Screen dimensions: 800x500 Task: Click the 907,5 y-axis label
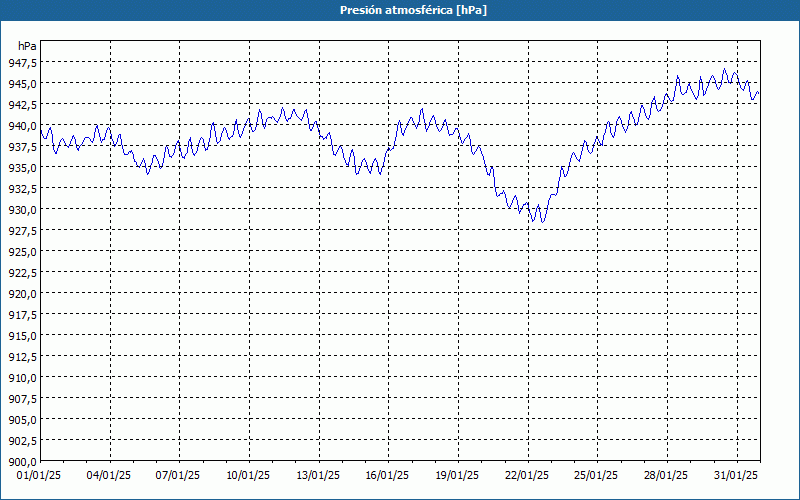[x=23, y=398]
